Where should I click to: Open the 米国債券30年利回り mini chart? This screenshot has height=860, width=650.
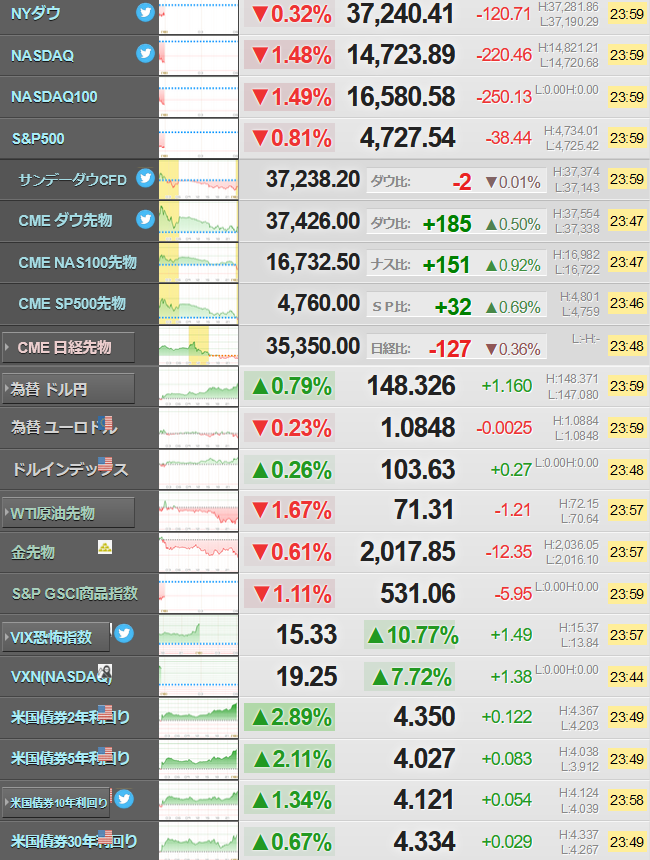pos(199,841)
